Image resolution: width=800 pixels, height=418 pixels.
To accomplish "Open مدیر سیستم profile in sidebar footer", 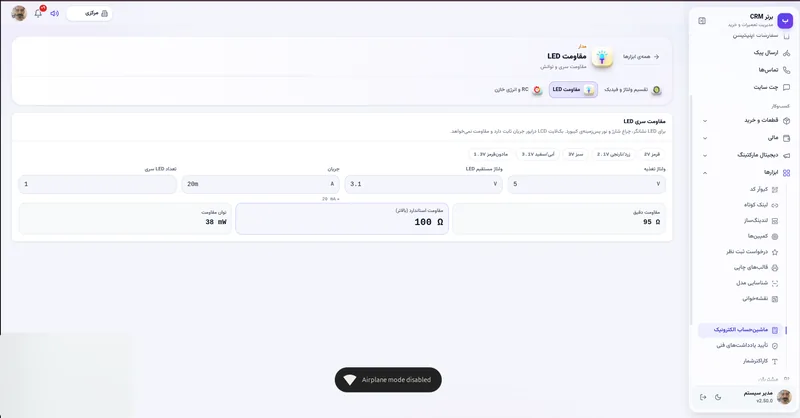I will point(766,397).
